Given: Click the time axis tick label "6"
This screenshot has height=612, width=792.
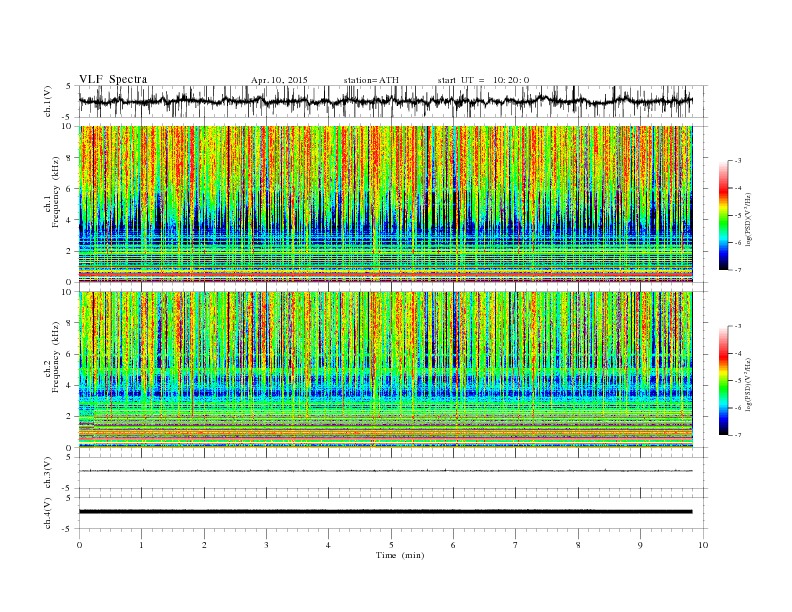Looking at the screenshot, I should [454, 545].
